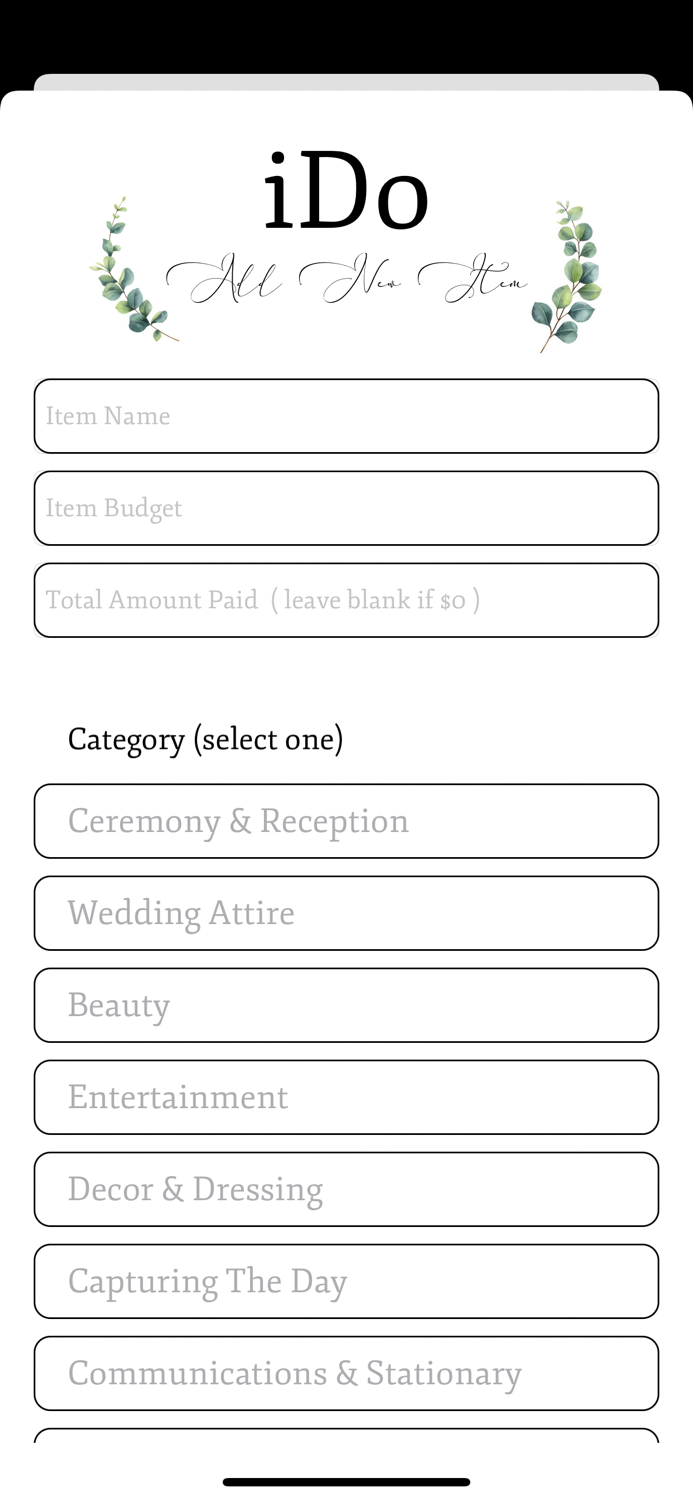Choose Wedding Attire as the category
This screenshot has width=693, height=1500.
(x=346, y=912)
